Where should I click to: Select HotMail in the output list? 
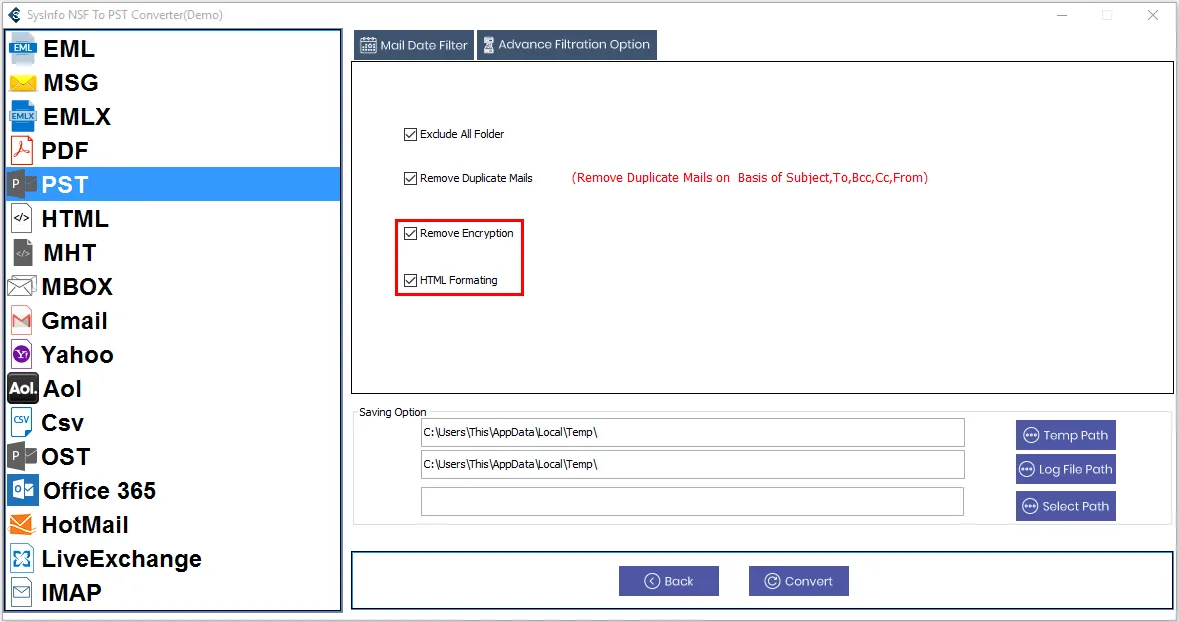tap(85, 524)
